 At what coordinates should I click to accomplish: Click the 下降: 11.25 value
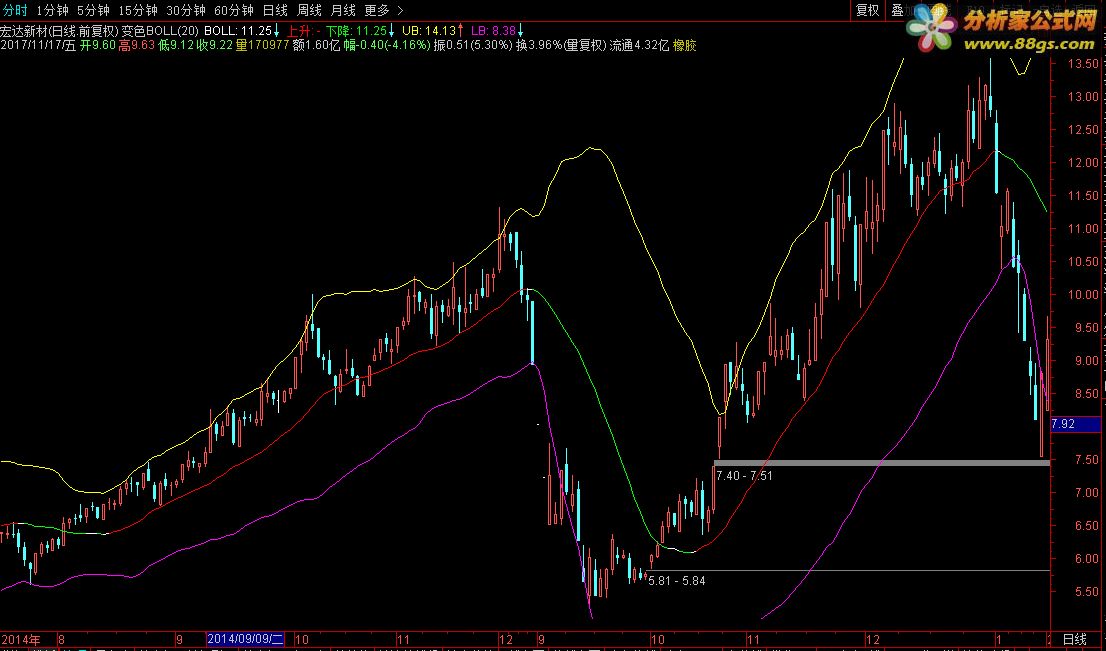pos(356,31)
